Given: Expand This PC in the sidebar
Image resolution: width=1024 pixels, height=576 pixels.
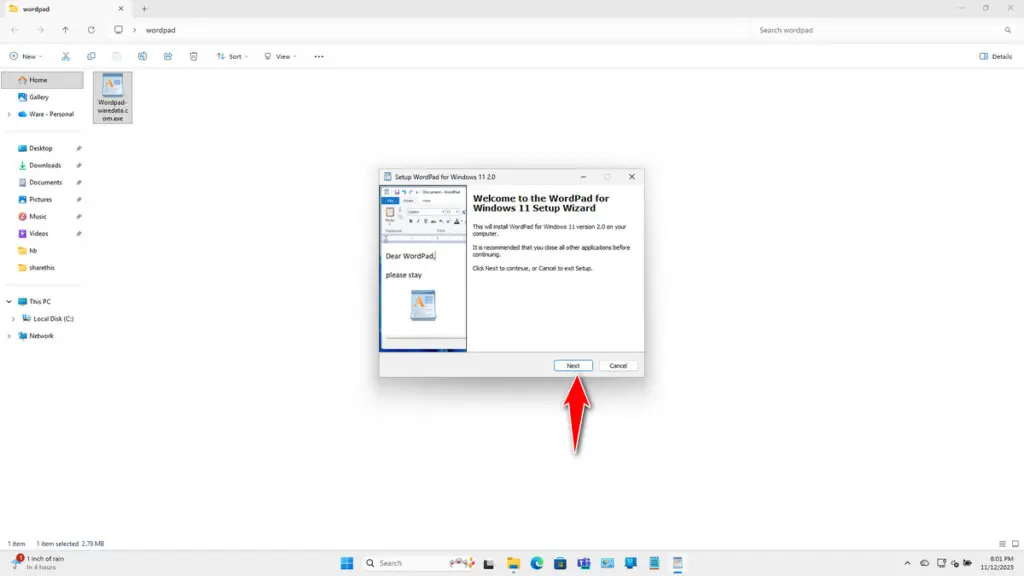Looking at the screenshot, I should click(x=10, y=300).
